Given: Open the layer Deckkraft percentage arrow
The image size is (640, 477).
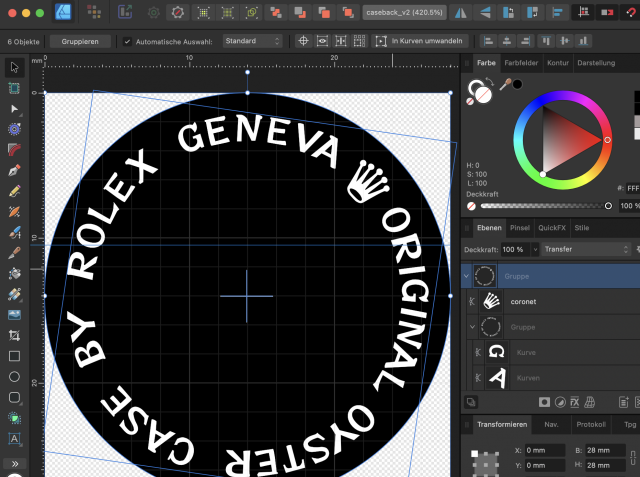Looking at the screenshot, I should click(535, 249).
